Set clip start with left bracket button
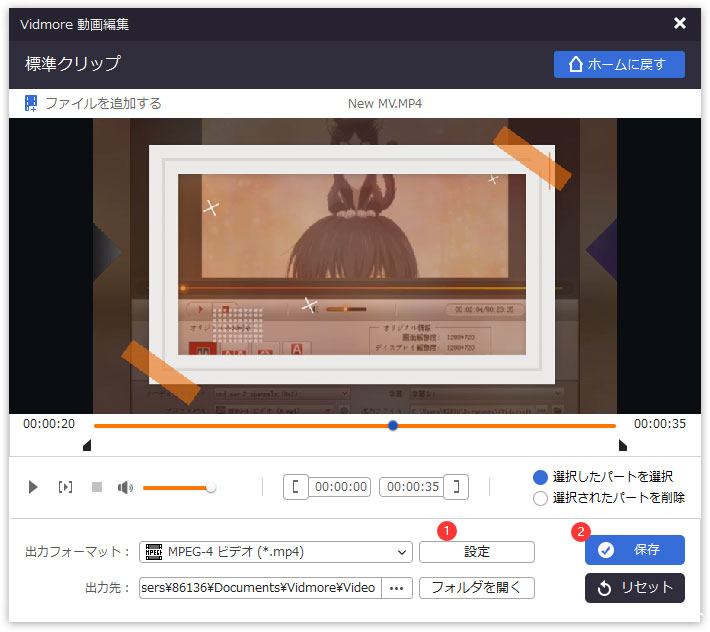Image resolution: width=710 pixels, height=632 pixels. [296, 487]
